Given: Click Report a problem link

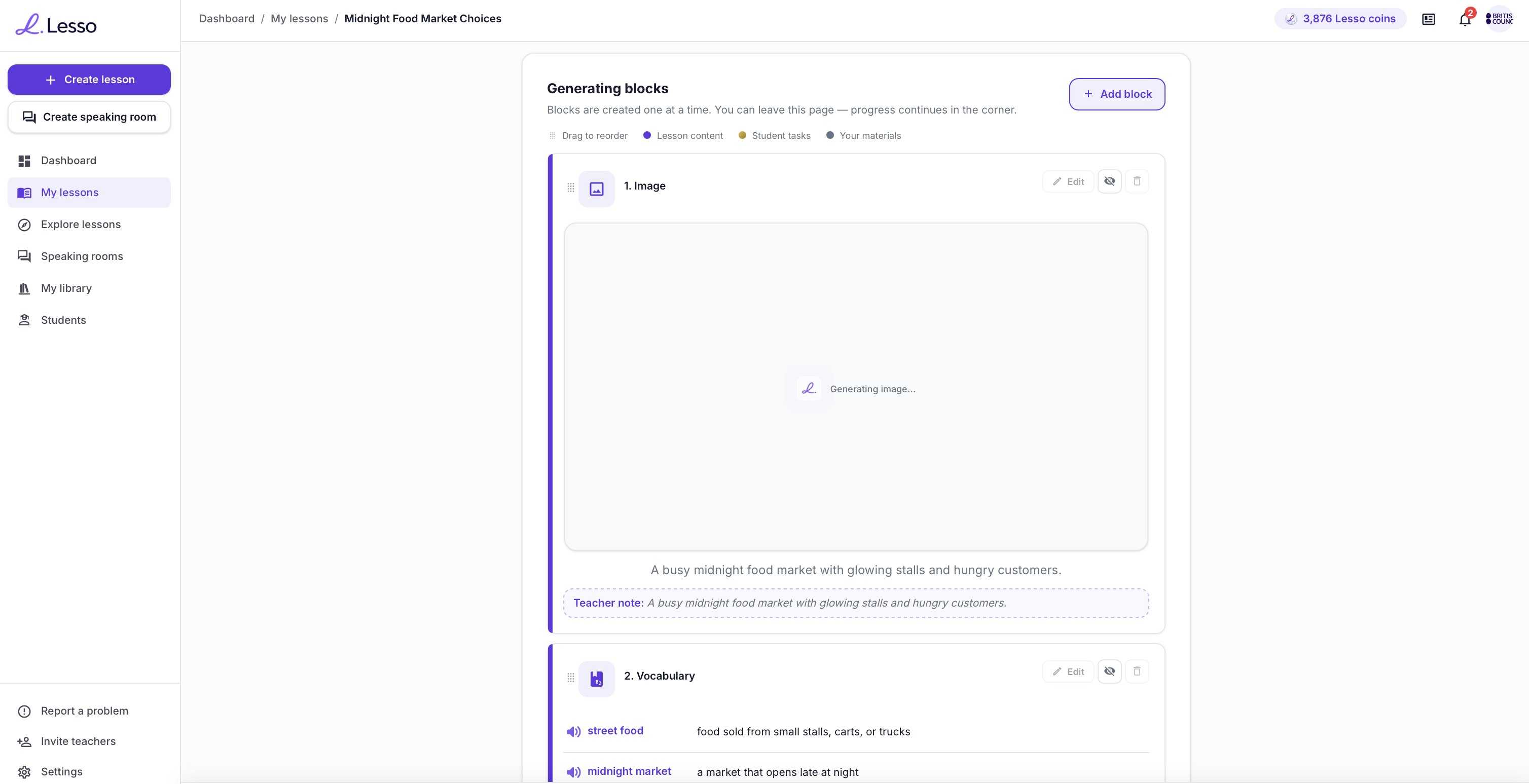Looking at the screenshot, I should click(84, 711).
